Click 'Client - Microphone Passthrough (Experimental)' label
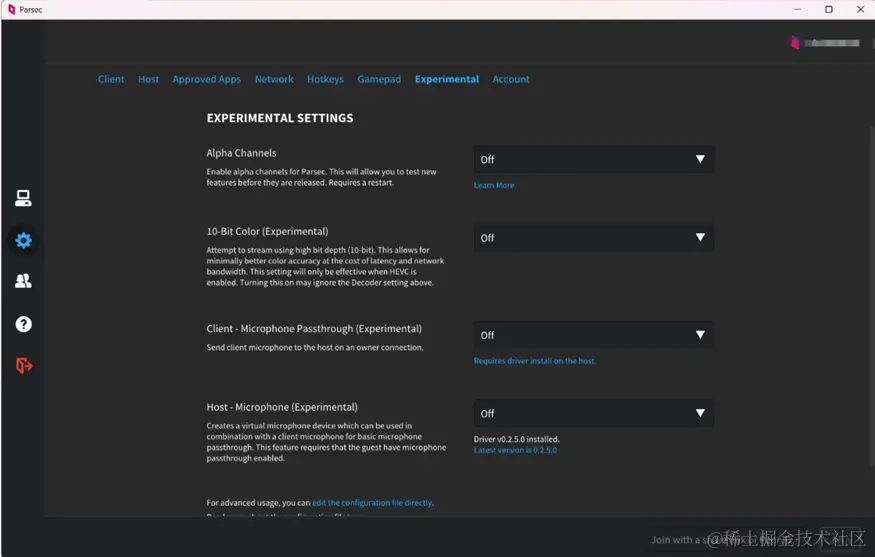875x557 pixels. point(314,329)
